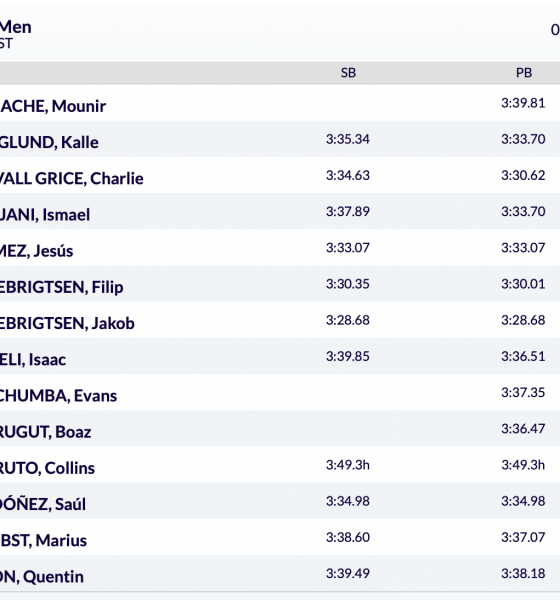Screen dimensions: 560x600
Task: Click Collins' season best 3:49.3h
Action: click(348, 465)
